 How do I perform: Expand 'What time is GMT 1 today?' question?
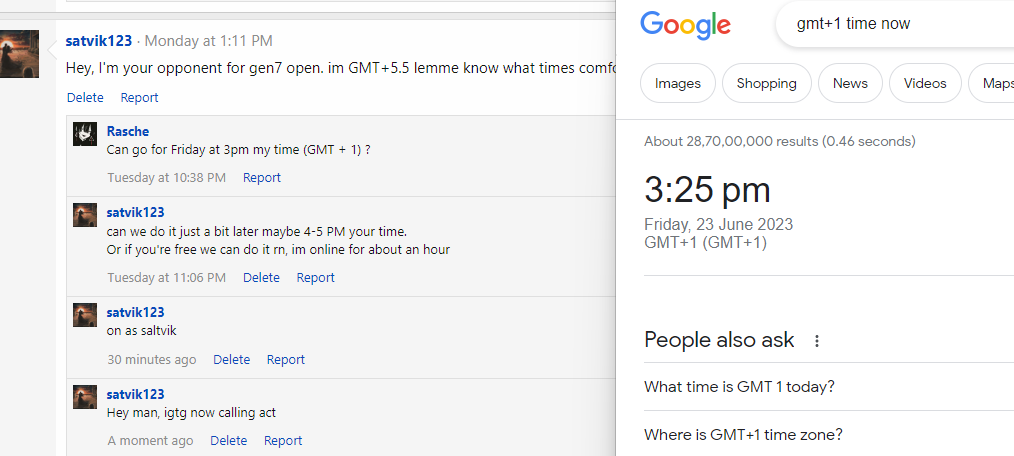739,387
